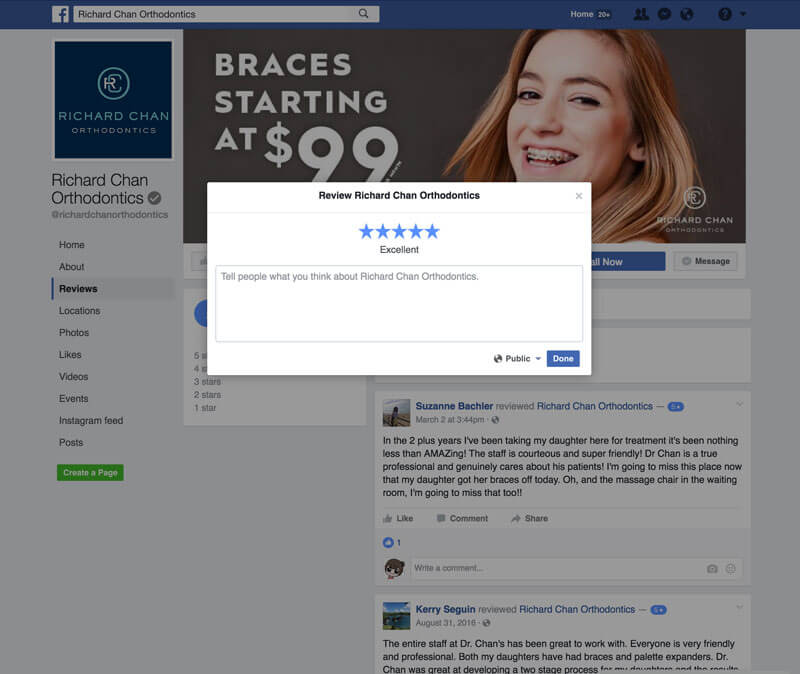Screen dimensions: 800x674
Task: Open Kerry Seguin's profile link
Action: pyautogui.click(x=445, y=609)
